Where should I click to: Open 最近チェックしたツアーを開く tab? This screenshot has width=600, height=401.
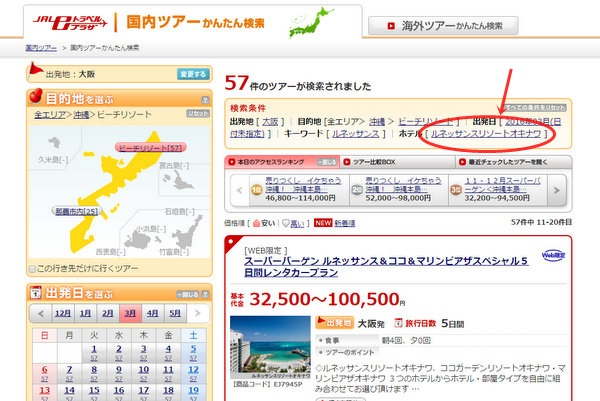[x=508, y=162]
